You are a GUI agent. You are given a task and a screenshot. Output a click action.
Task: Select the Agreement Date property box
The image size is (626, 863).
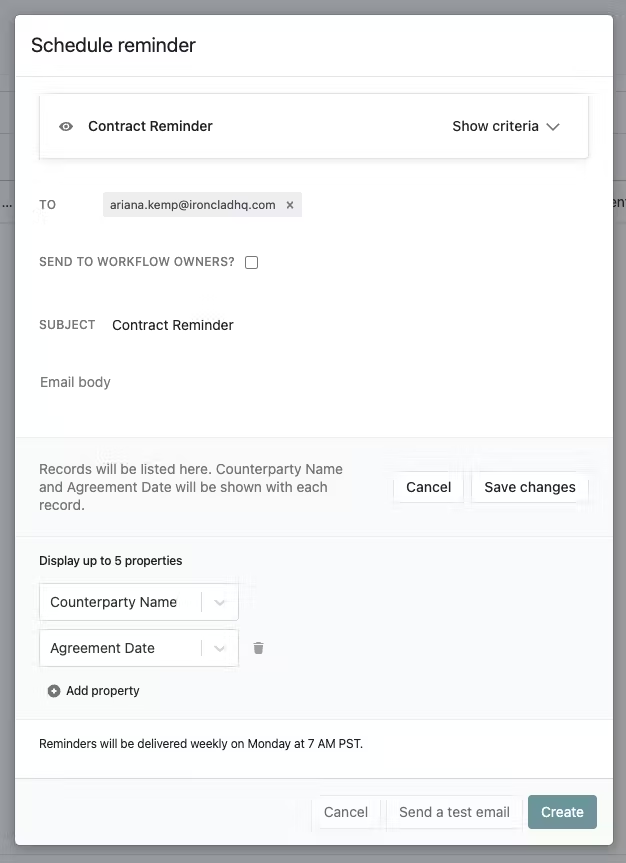(139, 648)
